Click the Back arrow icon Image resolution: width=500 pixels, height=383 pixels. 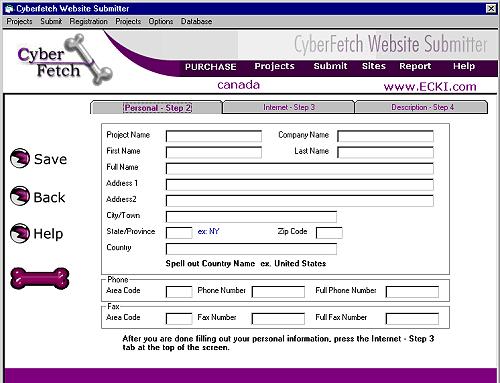[x=20, y=196]
